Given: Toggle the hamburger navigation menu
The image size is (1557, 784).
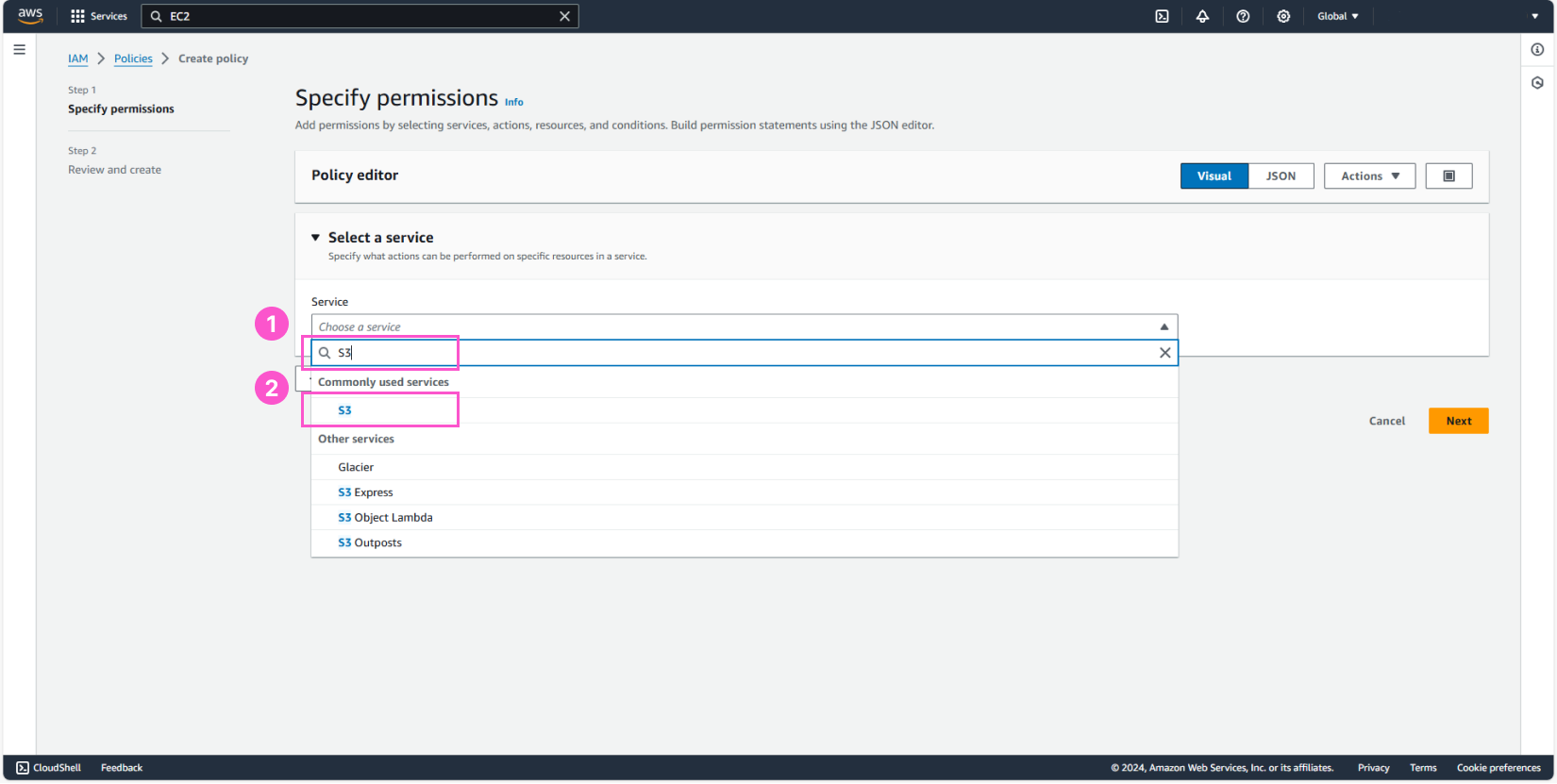Looking at the screenshot, I should (x=19, y=50).
